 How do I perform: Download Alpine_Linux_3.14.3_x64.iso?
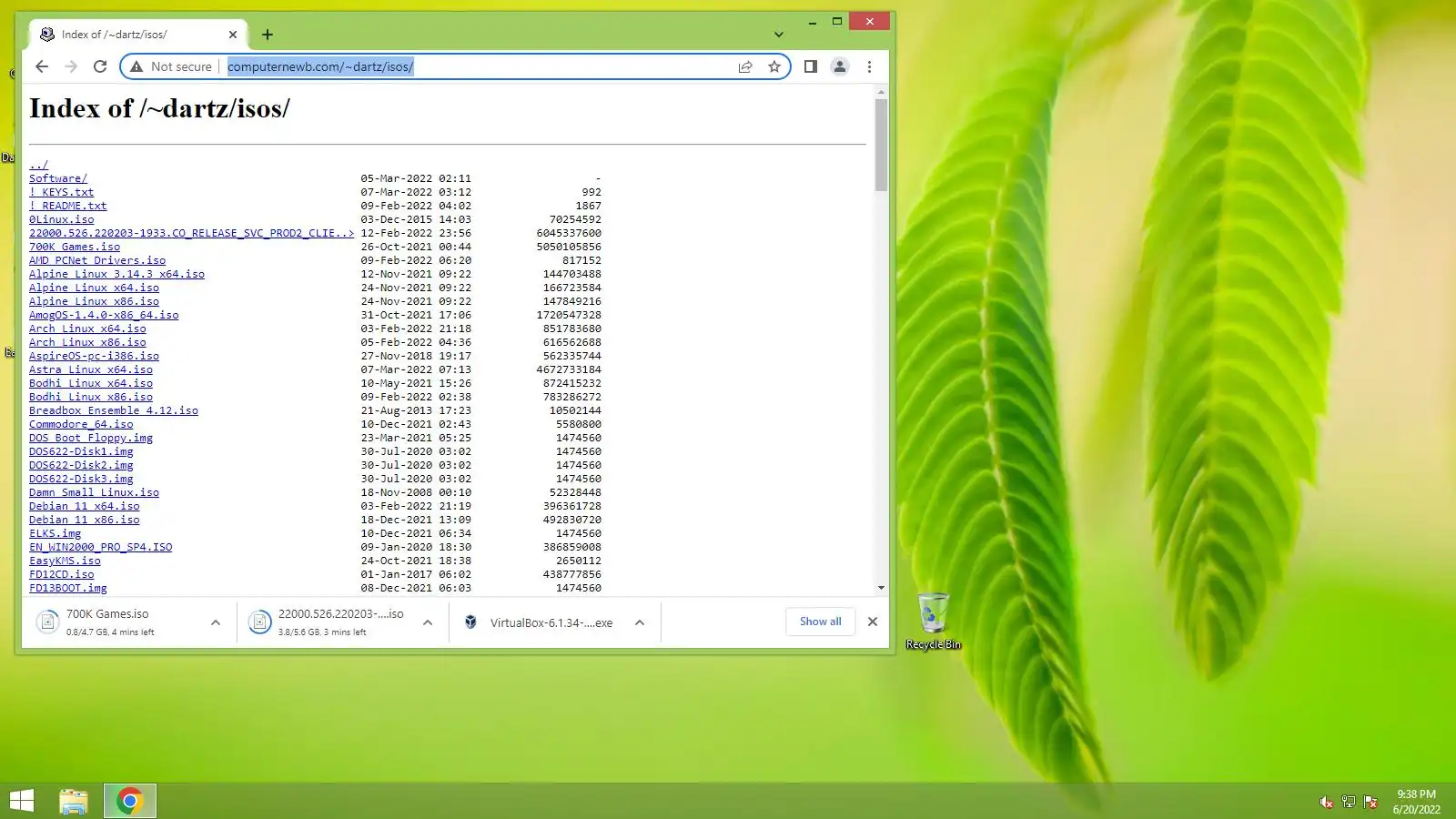[x=116, y=274]
